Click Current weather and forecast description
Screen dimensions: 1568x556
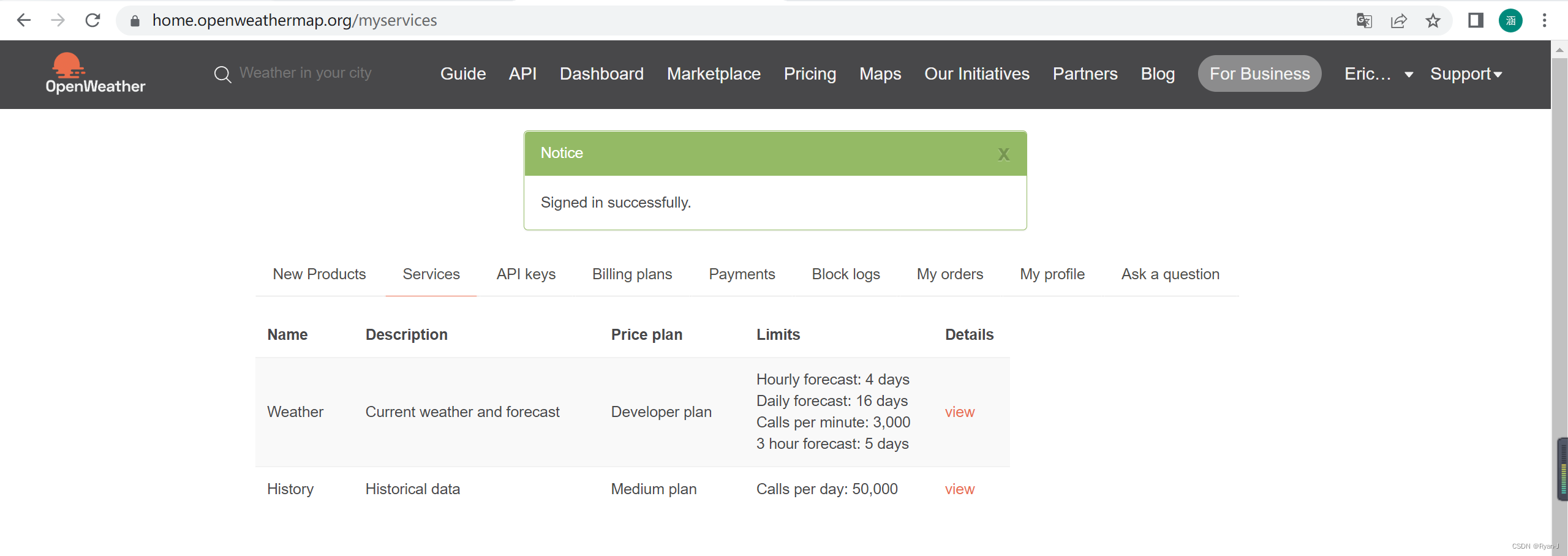click(x=462, y=412)
